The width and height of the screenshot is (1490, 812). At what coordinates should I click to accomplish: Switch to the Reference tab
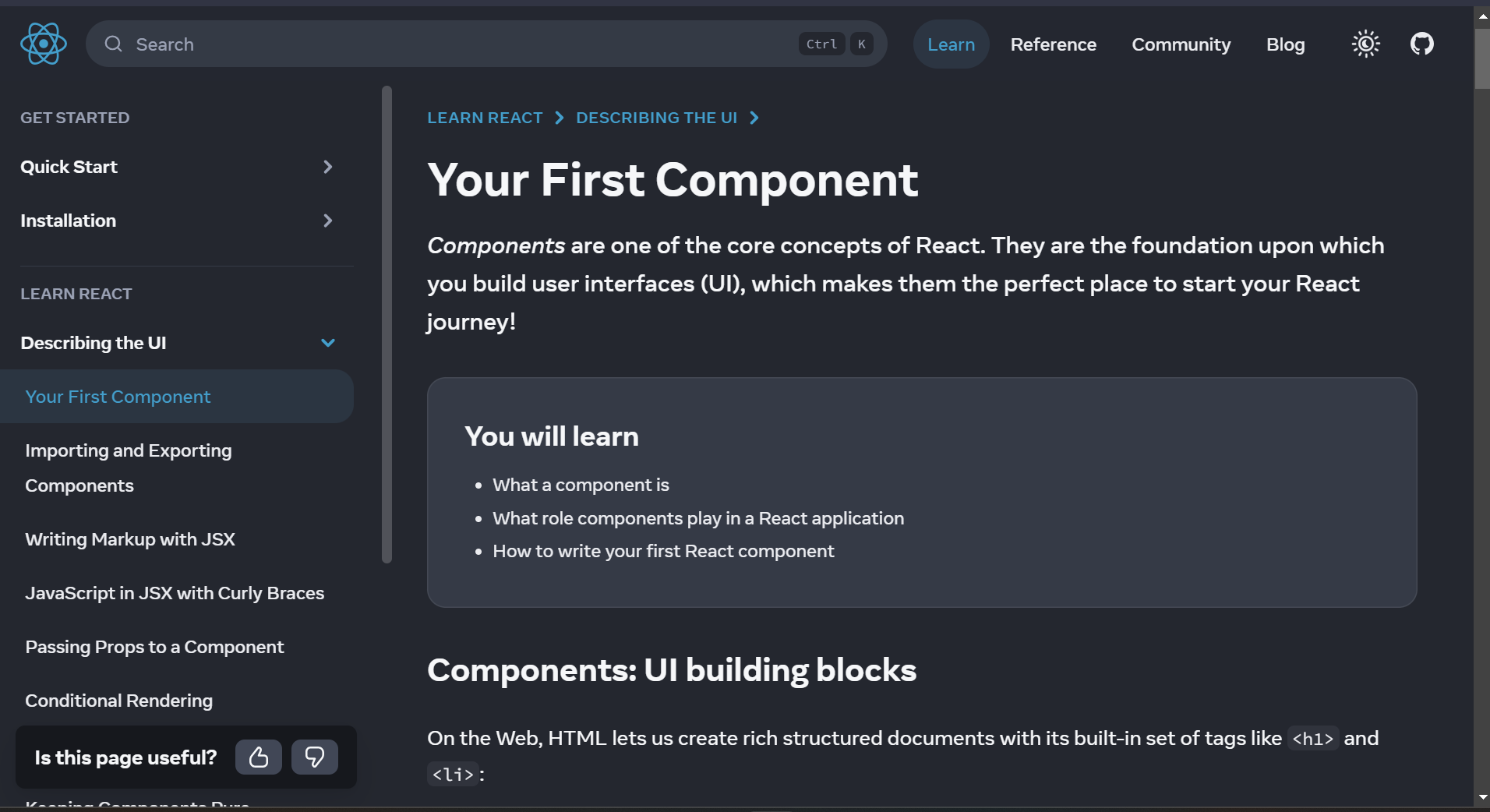click(1054, 44)
